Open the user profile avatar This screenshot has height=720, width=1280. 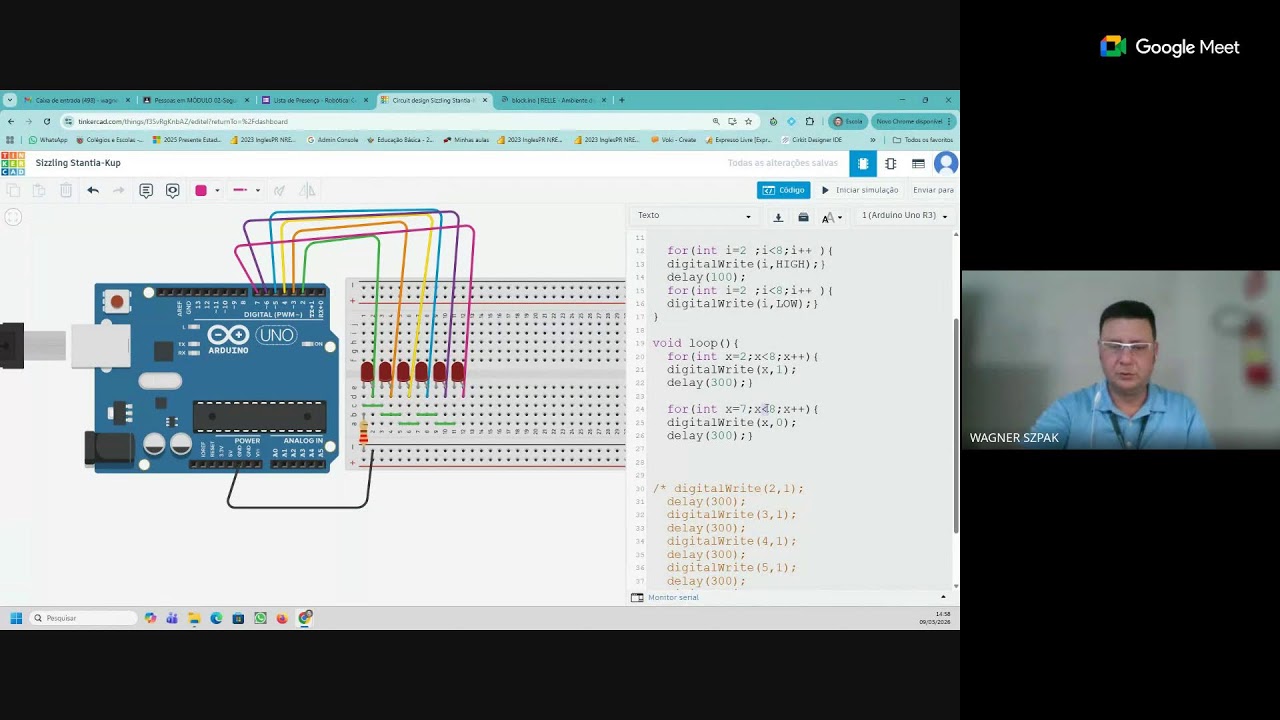(945, 164)
